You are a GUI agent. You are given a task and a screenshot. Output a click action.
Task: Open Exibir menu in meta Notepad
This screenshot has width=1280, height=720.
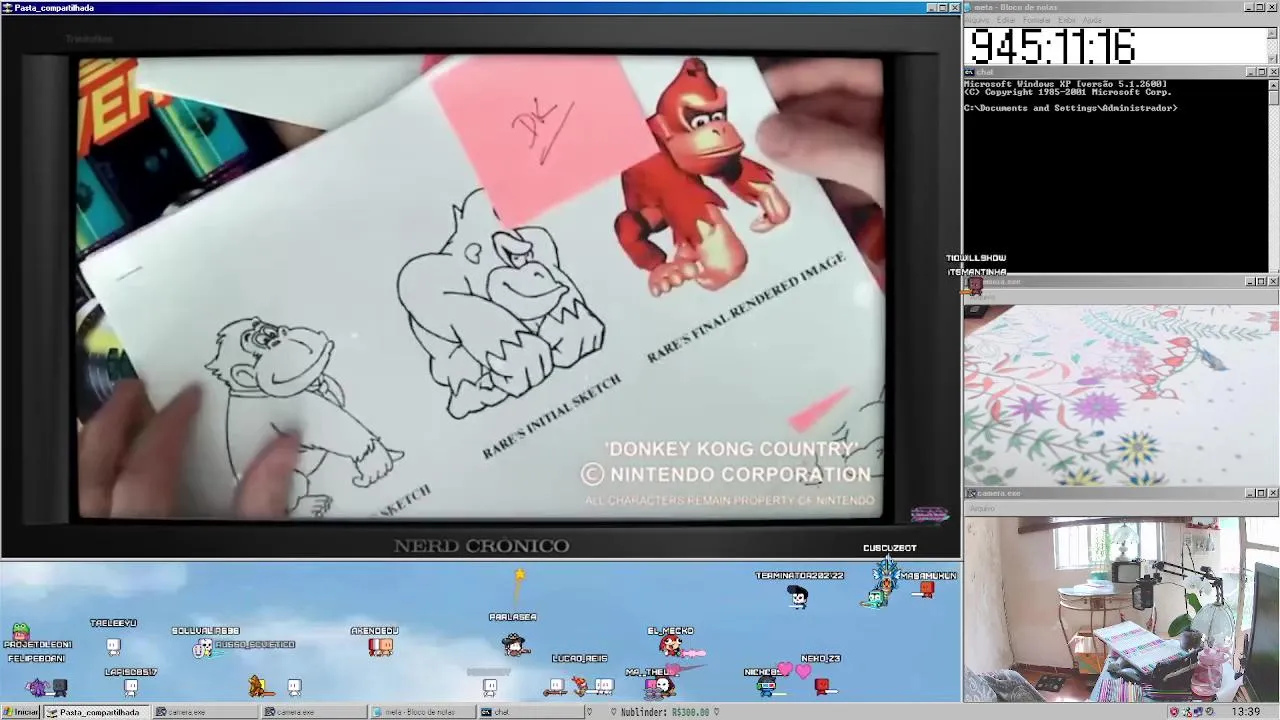tap(1067, 20)
